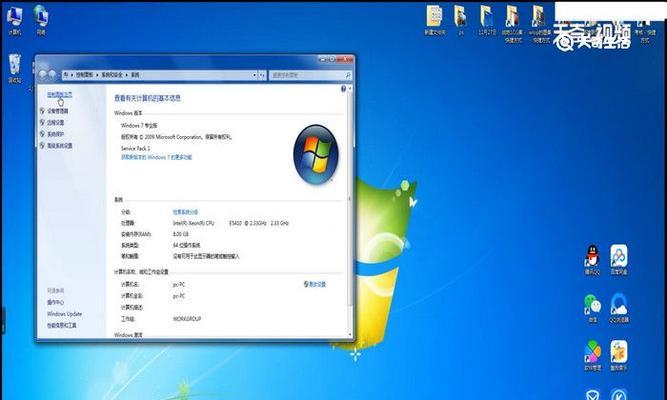The width and height of the screenshot is (667, 400).
Task: Click the WORKGROUP workgroup value
Action: click(187, 319)
